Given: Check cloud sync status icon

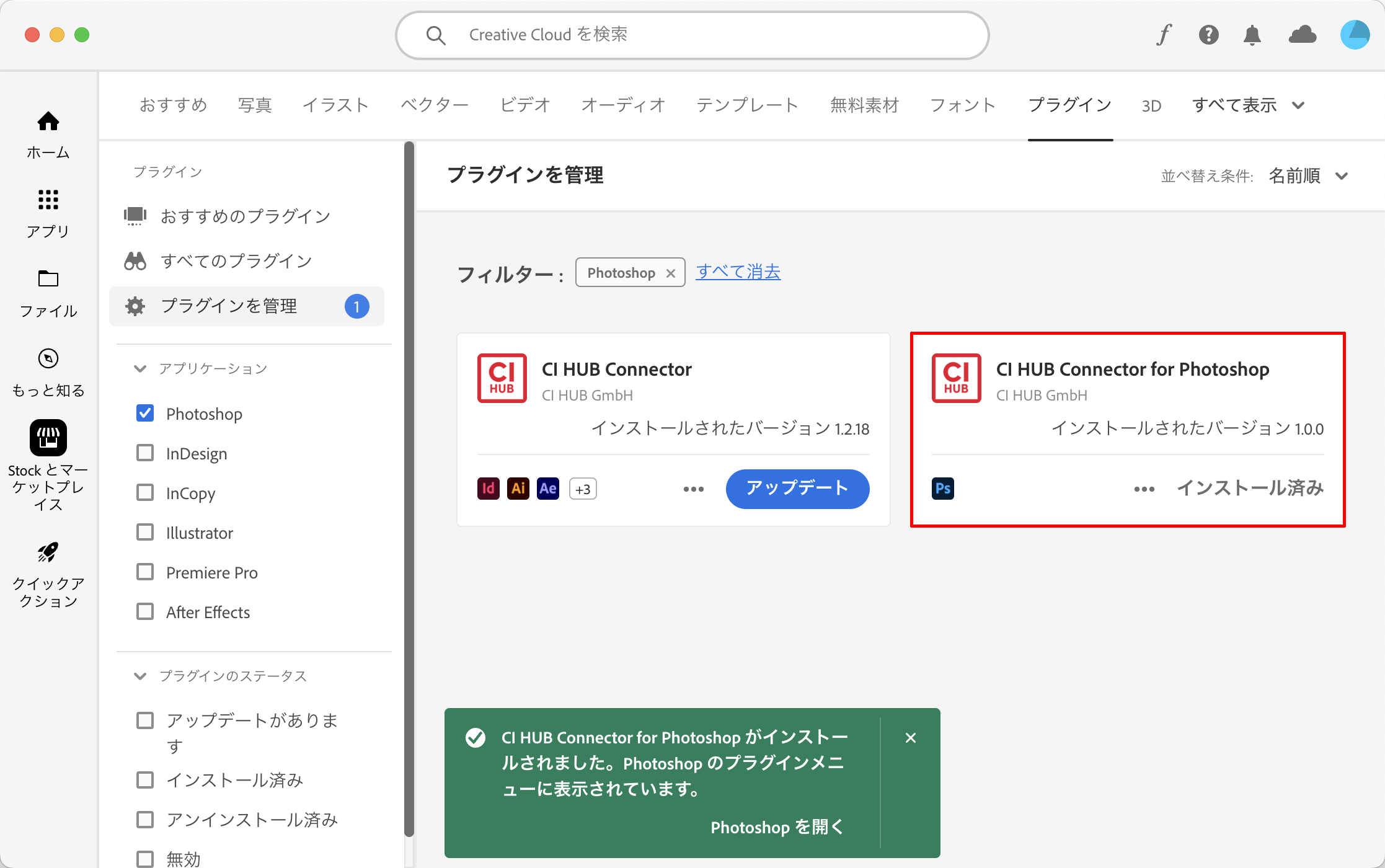Looking at the screenshot, I should tap(1303, 35).
